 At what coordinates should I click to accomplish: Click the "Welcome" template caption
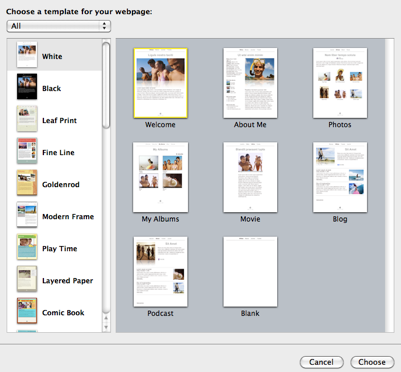(x=160, y=125)
